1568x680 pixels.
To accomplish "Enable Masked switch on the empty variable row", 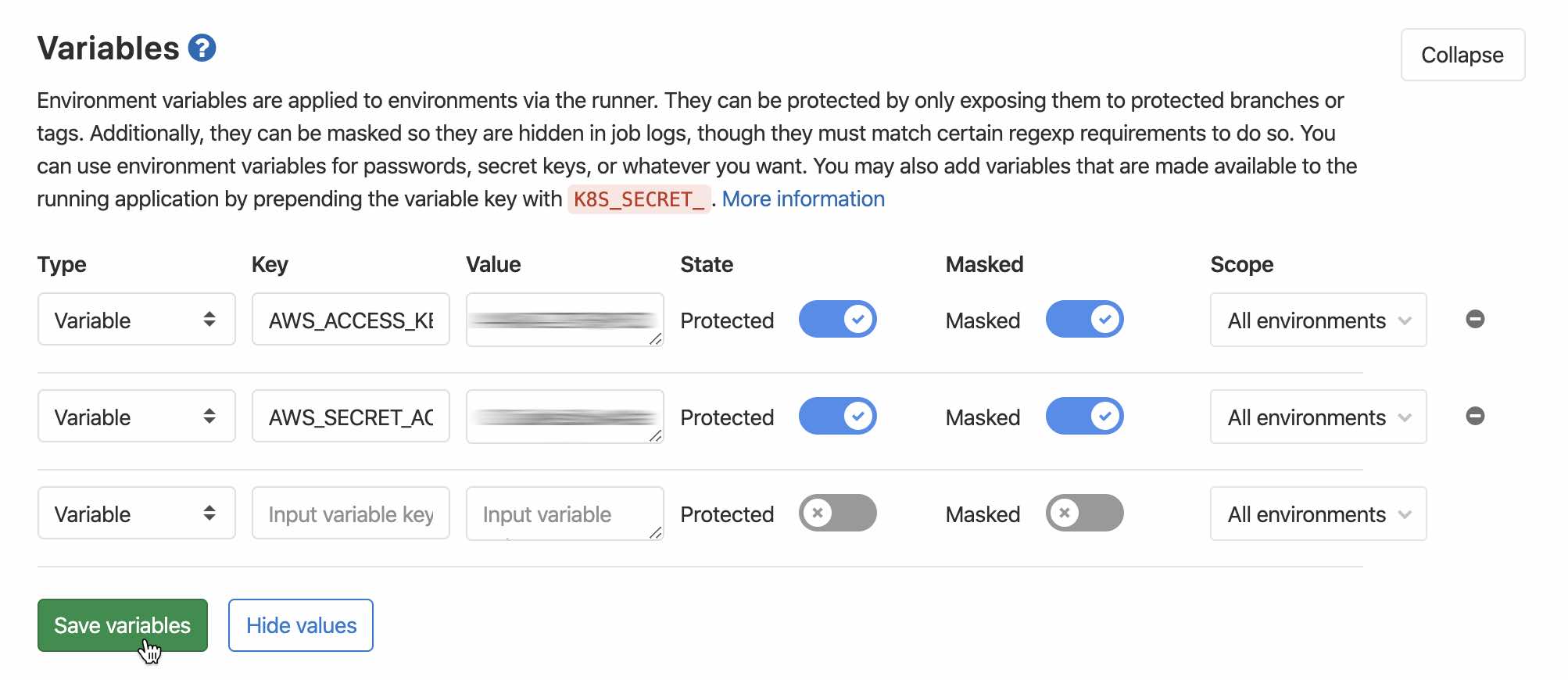I will click(x=1084, y=513).
